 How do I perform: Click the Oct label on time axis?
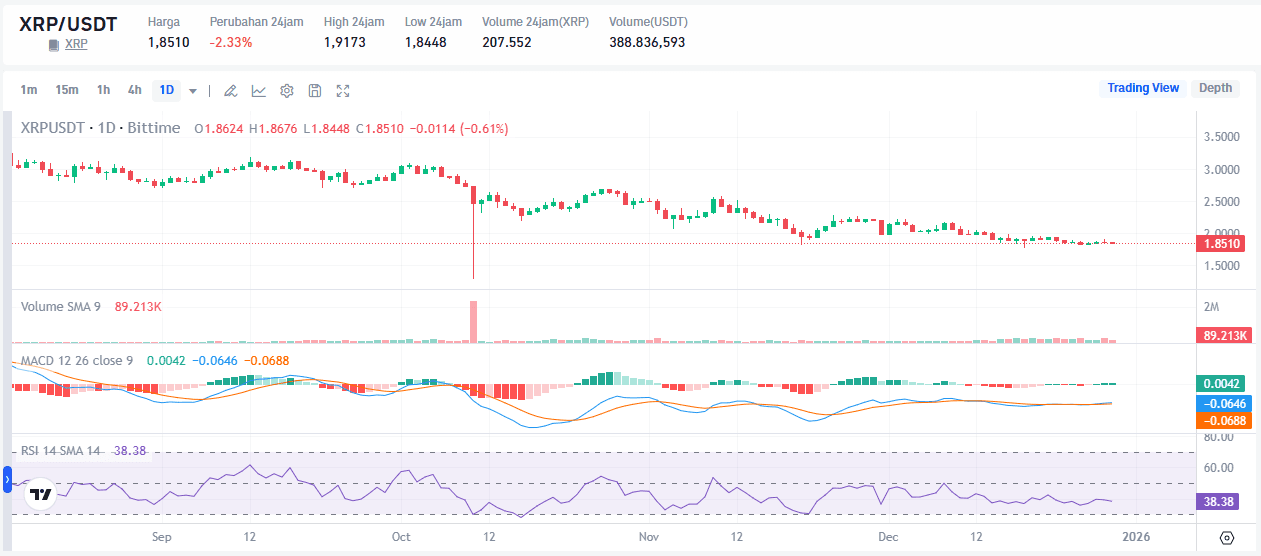(401, 537)
